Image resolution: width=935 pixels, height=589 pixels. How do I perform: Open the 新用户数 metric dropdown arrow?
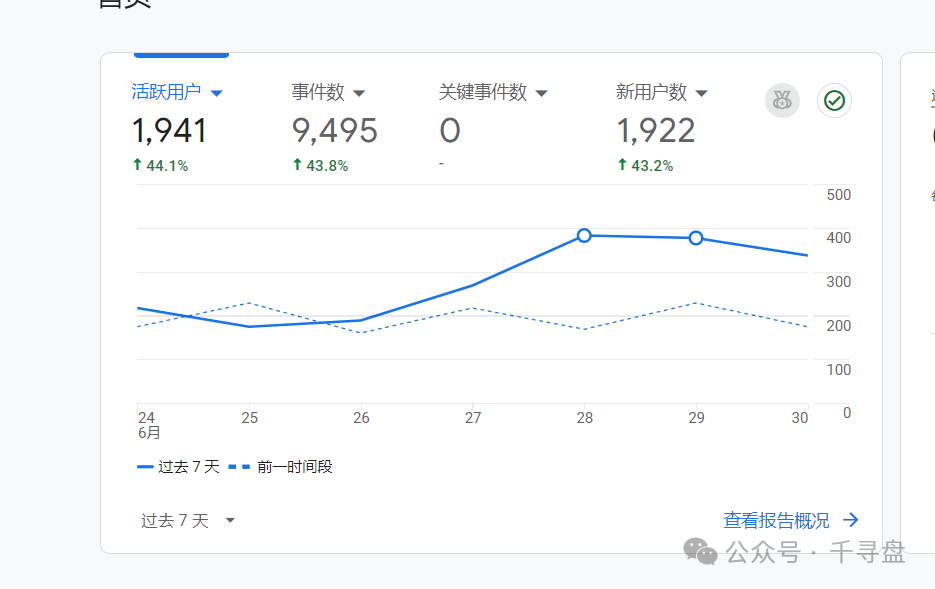pos(702,93)
